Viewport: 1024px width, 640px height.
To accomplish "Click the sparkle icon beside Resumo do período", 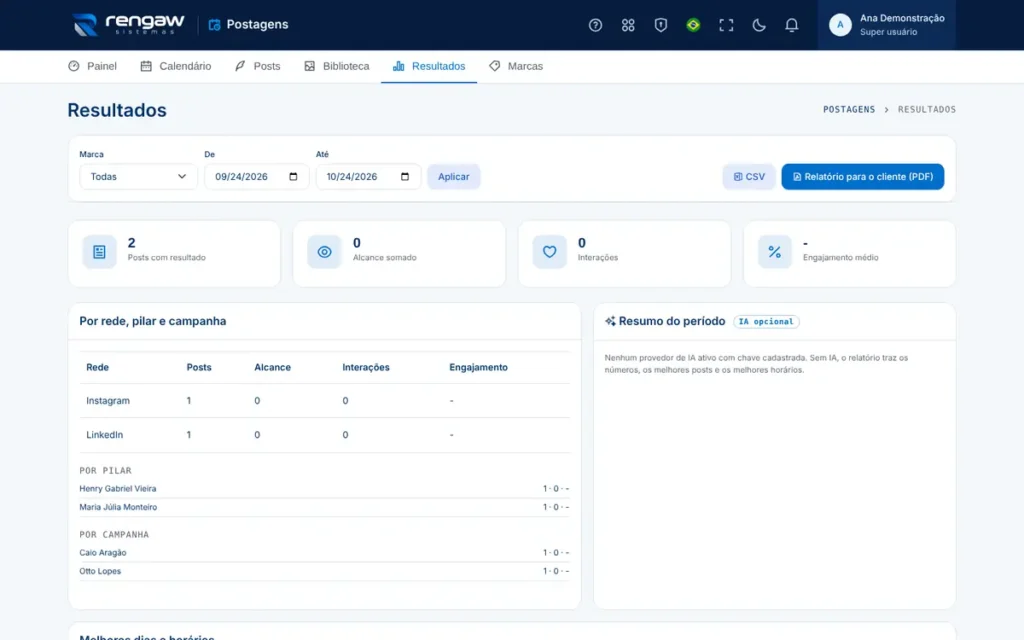I will pyautogui.click(x=610, y=321).
